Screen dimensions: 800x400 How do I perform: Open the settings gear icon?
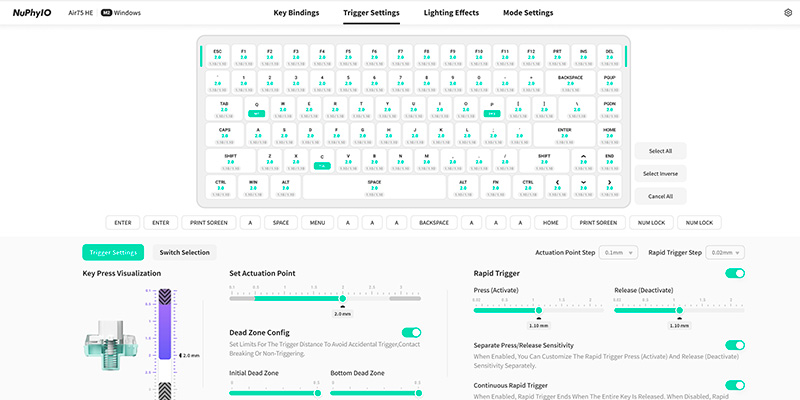788,13
